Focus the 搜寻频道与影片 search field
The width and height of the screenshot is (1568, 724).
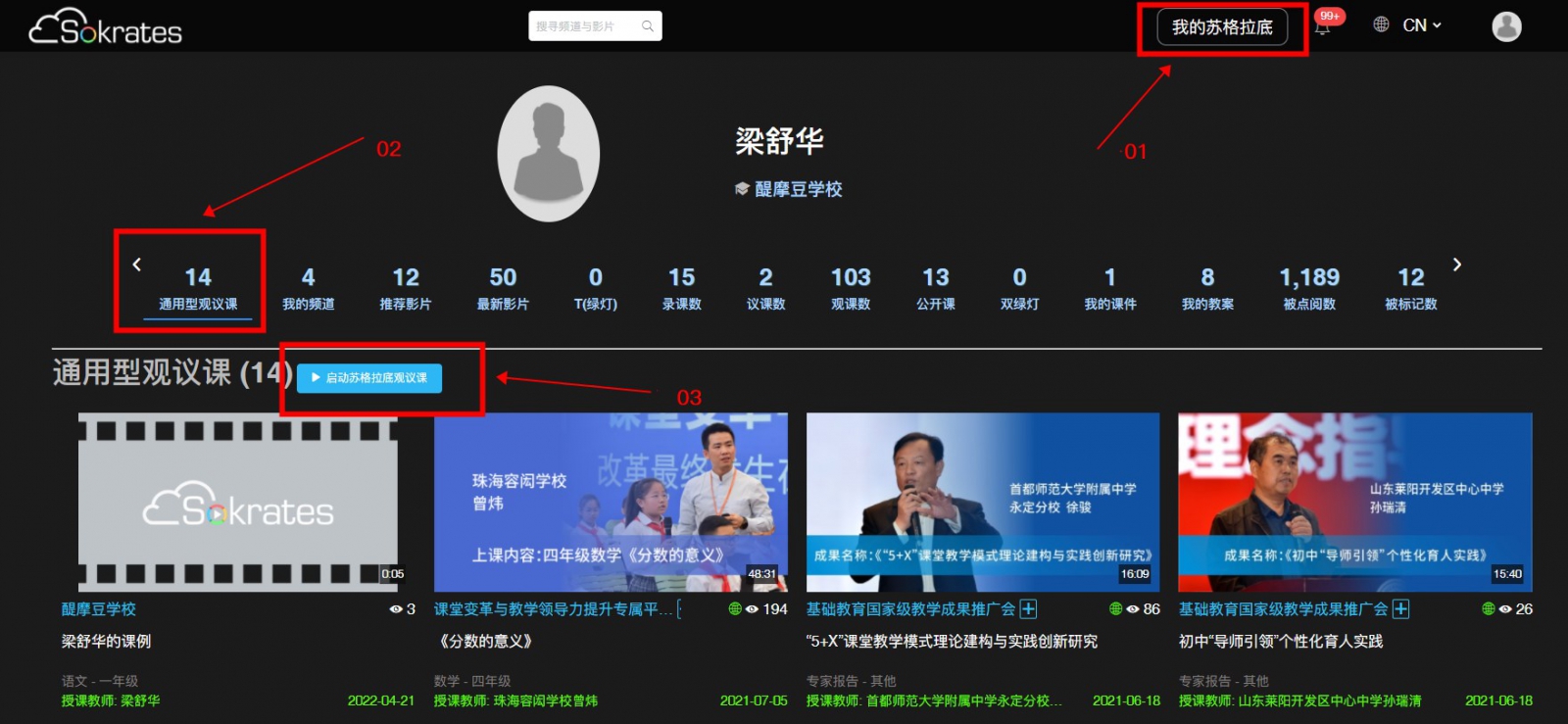coord(583,26)
